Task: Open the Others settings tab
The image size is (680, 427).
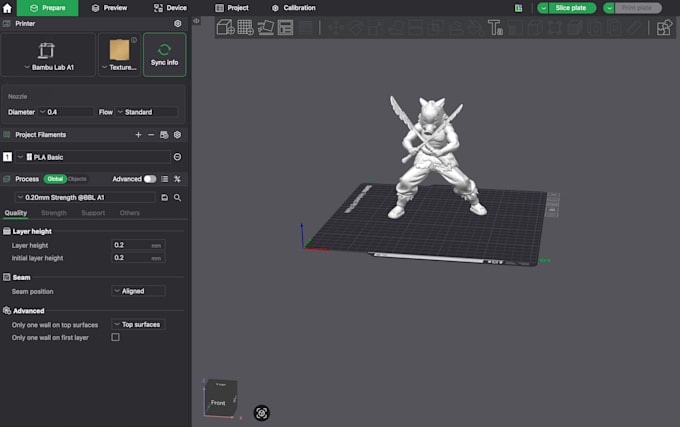Action: [130, 213]
